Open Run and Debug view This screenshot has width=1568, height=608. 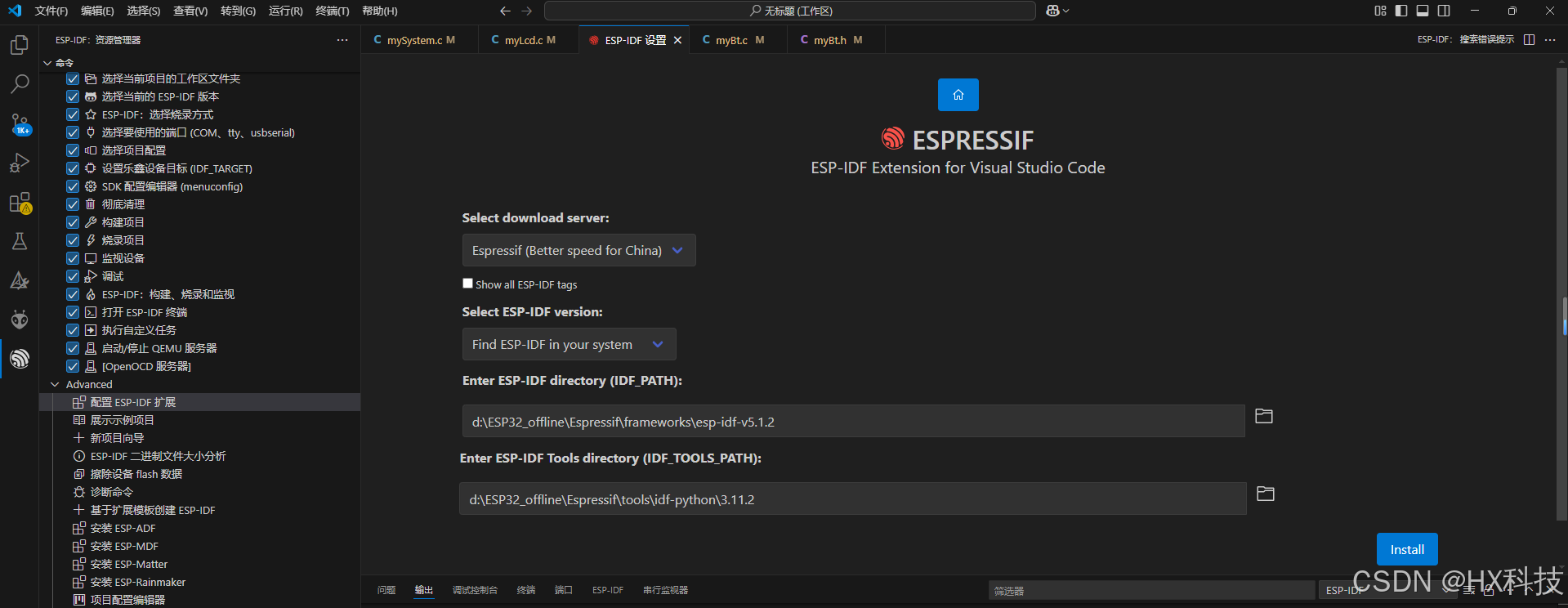pyautogui.click(x=20, y=163)
